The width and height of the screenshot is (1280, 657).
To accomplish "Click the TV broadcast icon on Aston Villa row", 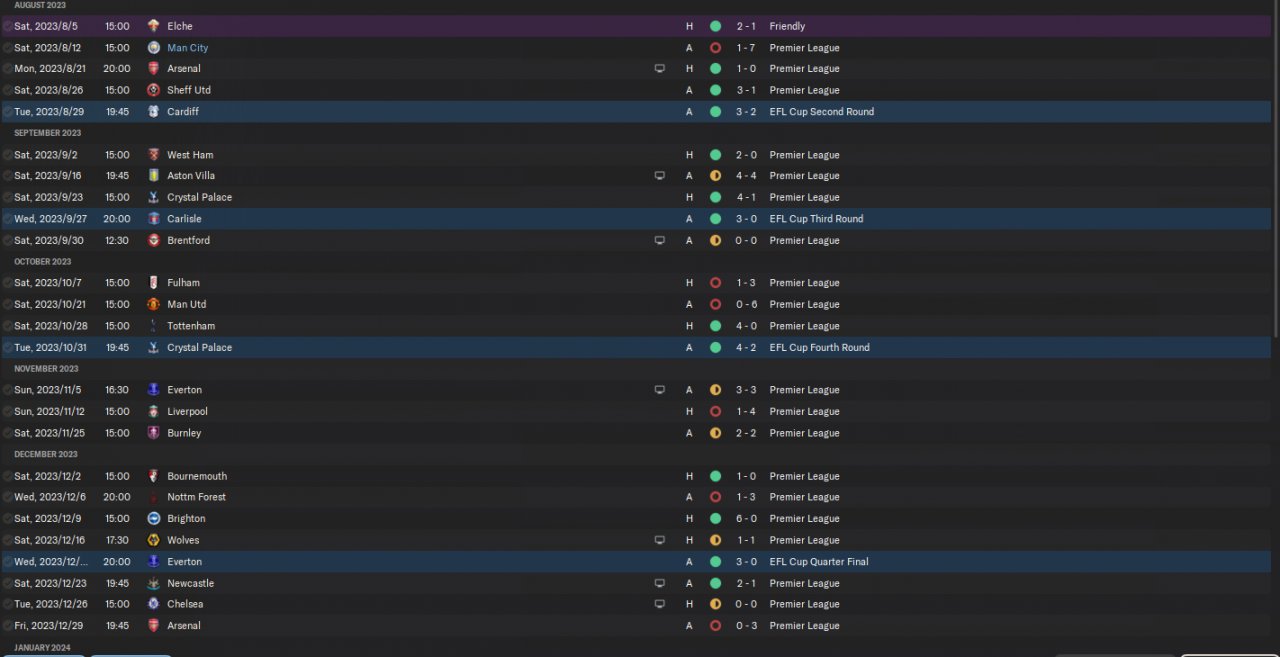I will point(659,176).
